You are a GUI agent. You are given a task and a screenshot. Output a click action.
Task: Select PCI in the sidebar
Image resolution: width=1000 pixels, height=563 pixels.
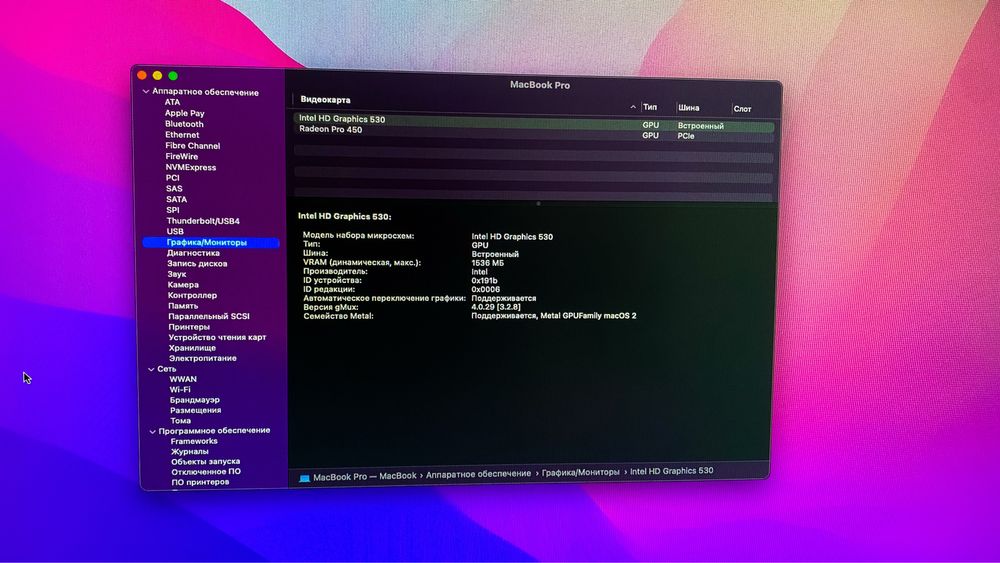[x=172, y=178]
